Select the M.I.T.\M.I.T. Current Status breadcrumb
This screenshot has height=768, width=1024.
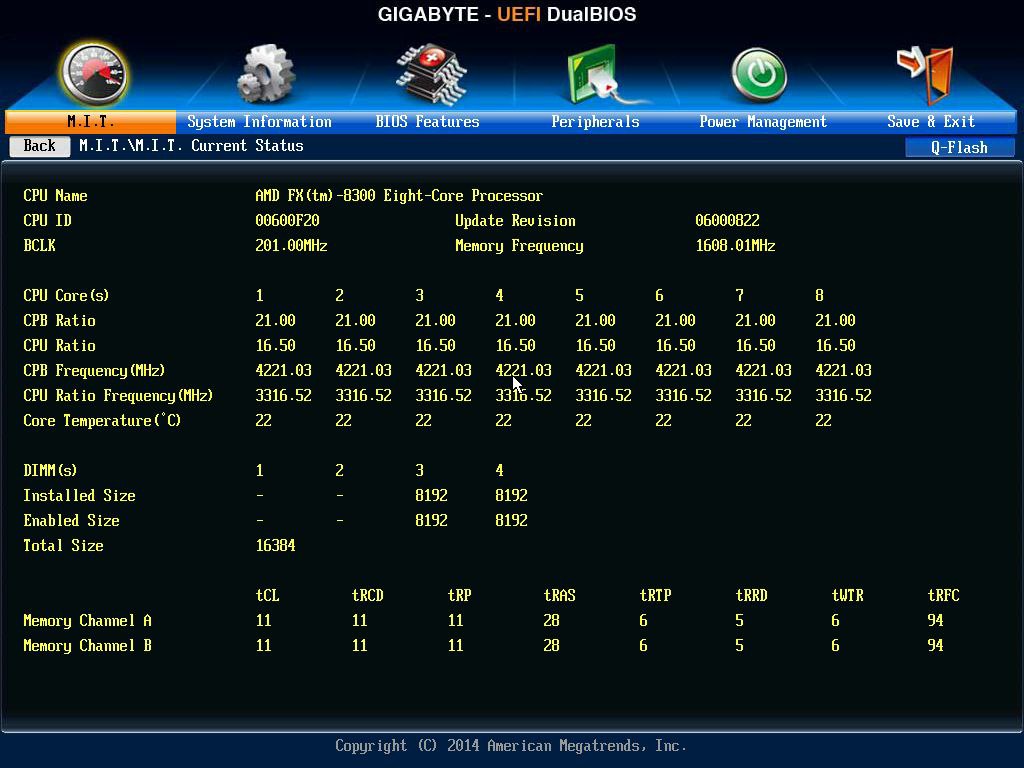pyautogui.click(x=191, y=146)
